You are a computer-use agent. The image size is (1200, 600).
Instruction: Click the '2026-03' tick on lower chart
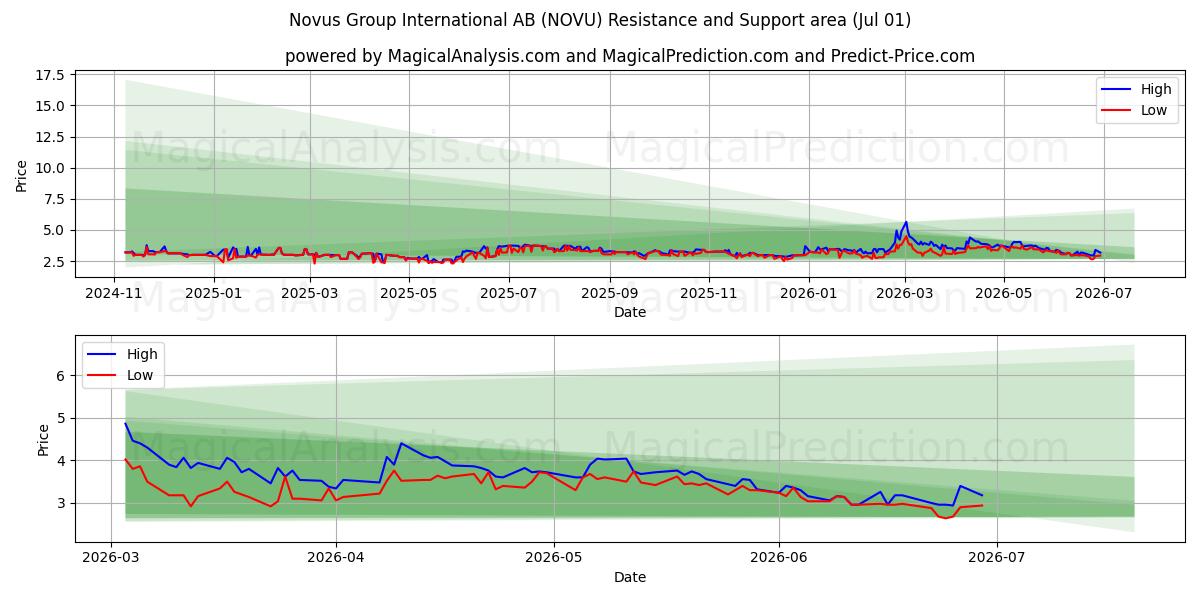pyautogui.click(x=111, y=558)
